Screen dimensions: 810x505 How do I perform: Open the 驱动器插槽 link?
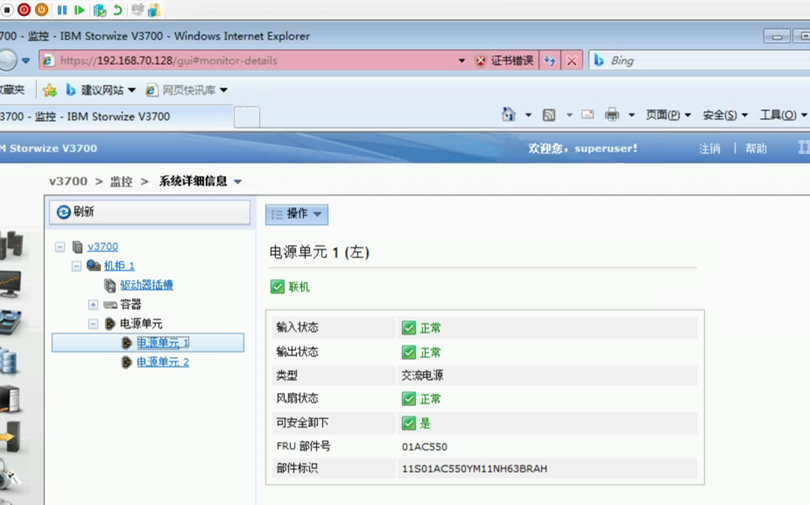coord(146,286)
